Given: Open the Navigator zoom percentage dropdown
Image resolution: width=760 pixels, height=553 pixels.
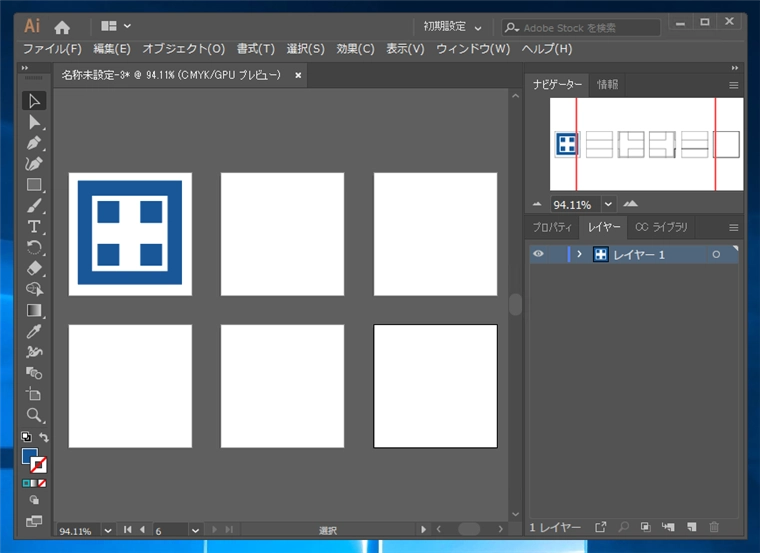Looking at the screenshot, I should (608, 204).
